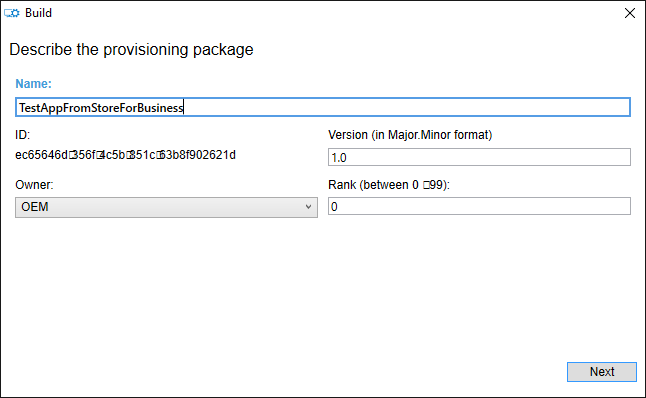The image size is (646, 398).
Task: Click the Owner: label
Action: pos(34,185)
